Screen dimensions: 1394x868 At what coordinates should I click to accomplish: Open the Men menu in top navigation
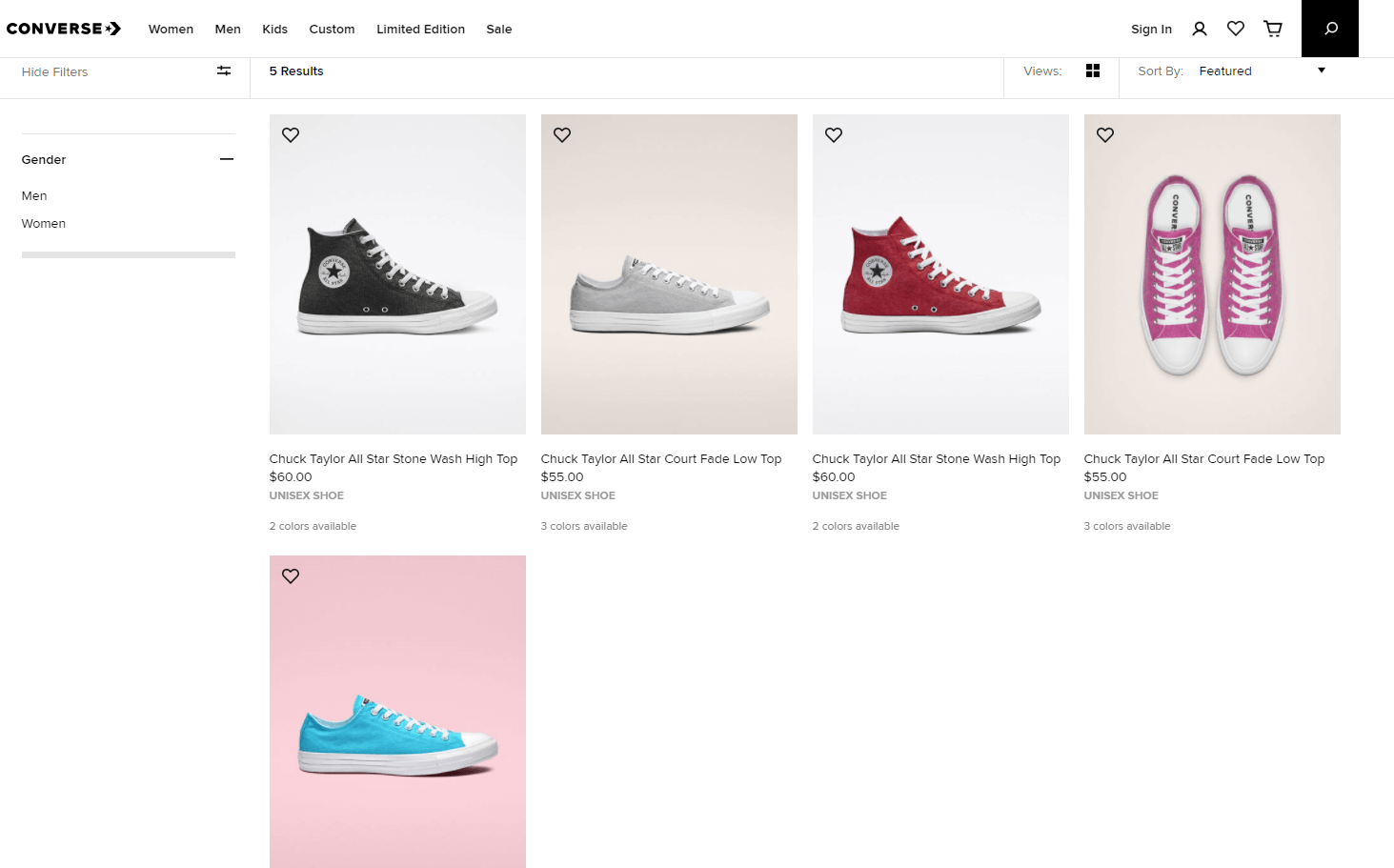(228, 30)
